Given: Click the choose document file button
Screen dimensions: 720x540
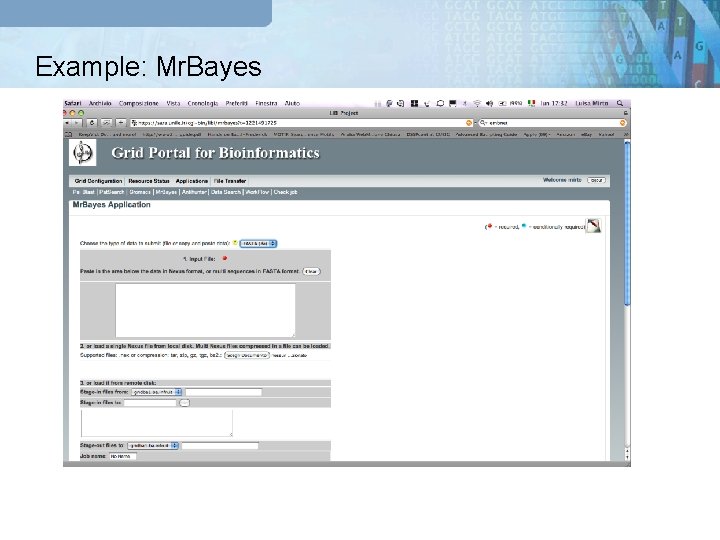Looking at the screenshot, I should (247, 355).
